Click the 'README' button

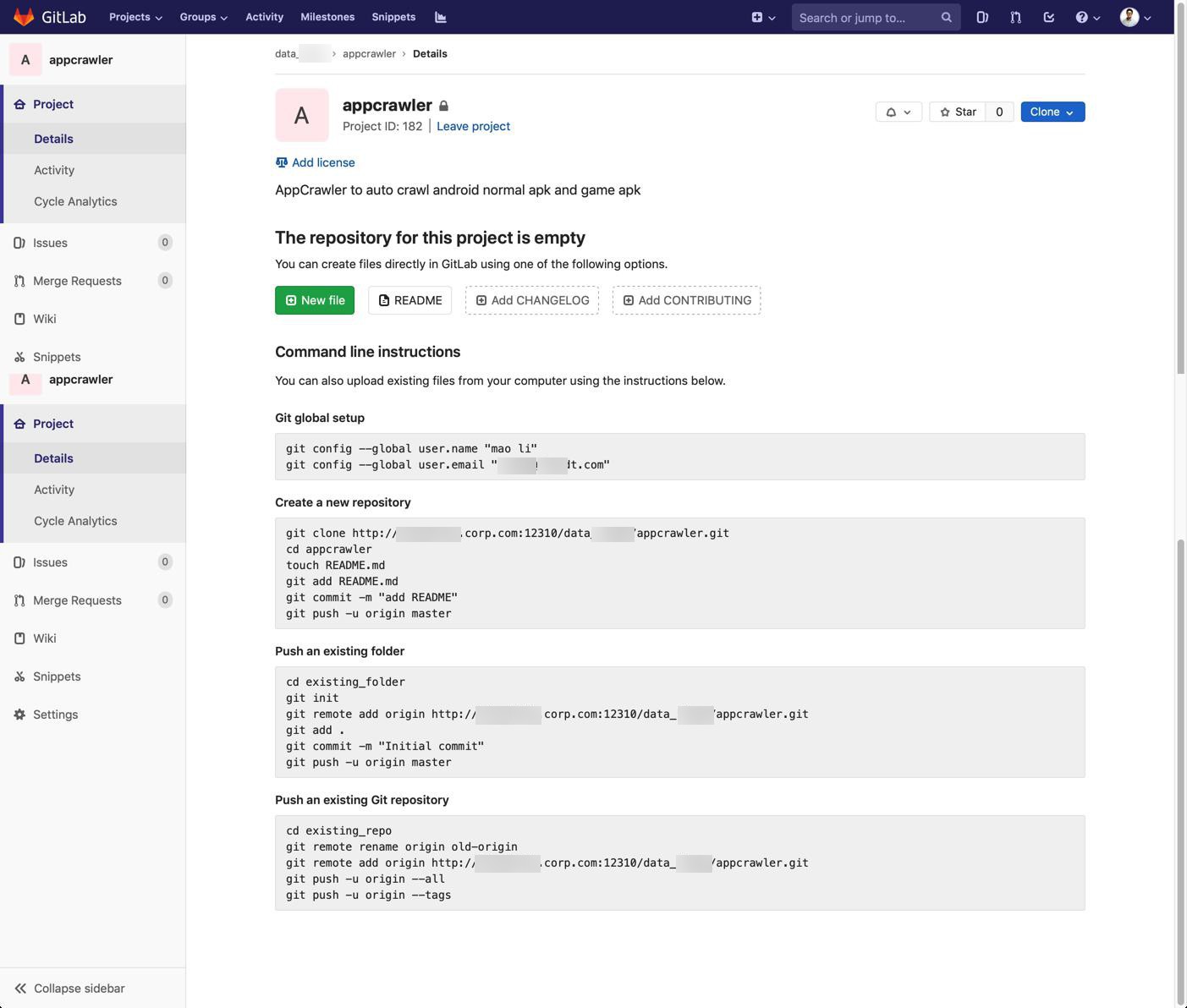tap(409, 300)
